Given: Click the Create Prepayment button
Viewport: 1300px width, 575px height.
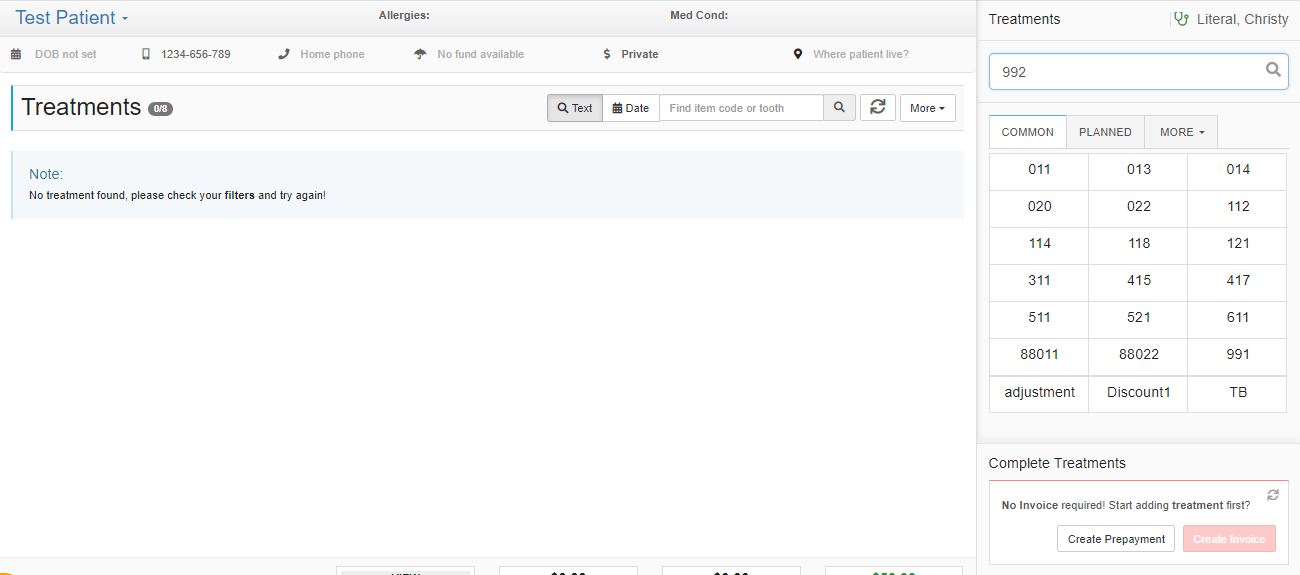Looking at the screenshot, I should click(1116, 539).
